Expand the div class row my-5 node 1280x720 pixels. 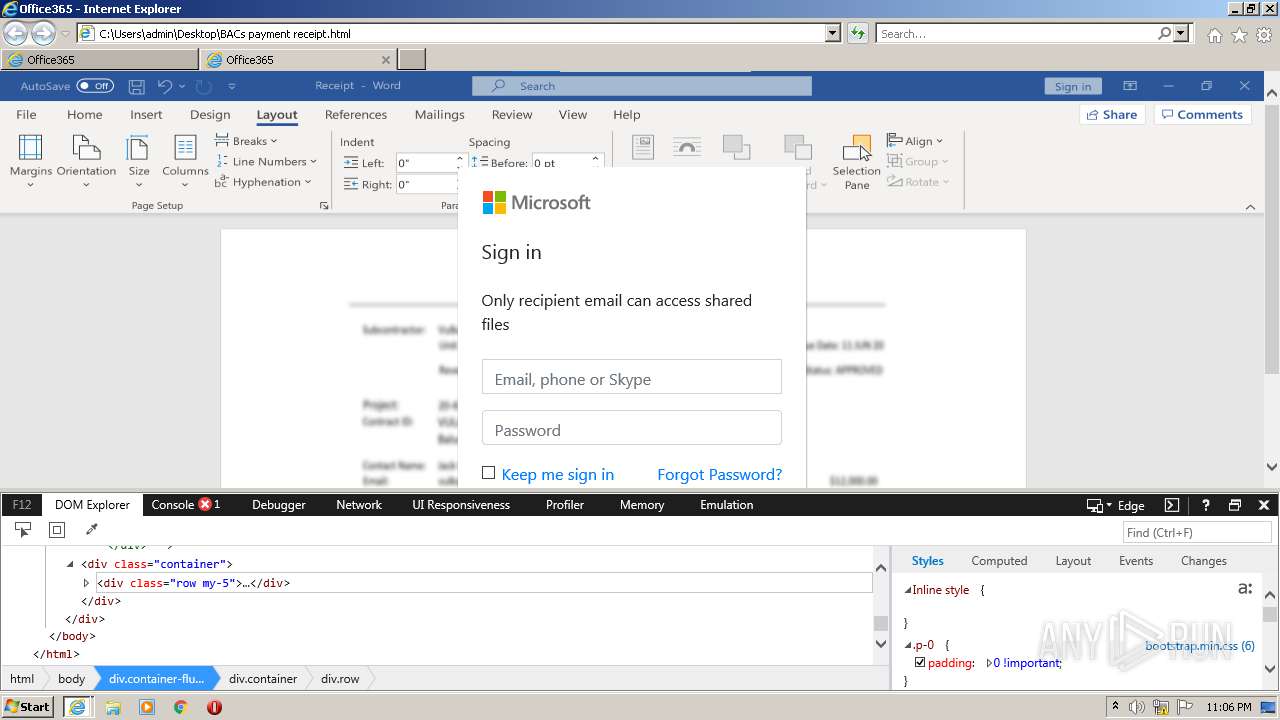(x=87, y=583)
